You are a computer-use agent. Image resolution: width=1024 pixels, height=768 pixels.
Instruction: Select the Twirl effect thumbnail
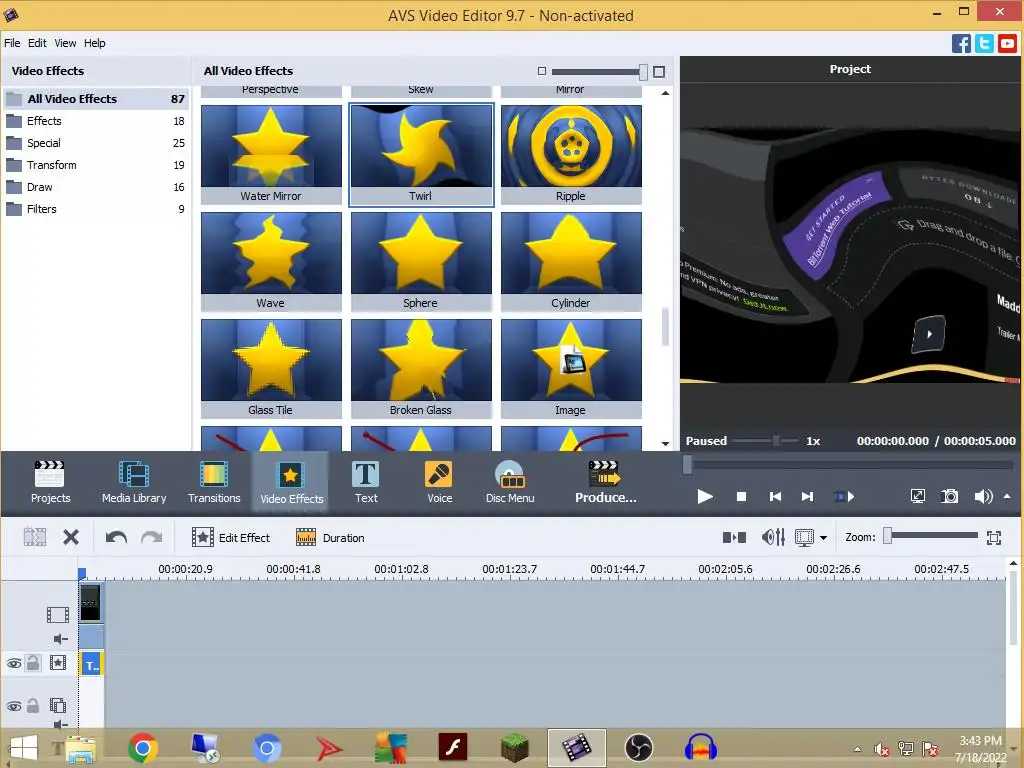[x=421, y=154]
